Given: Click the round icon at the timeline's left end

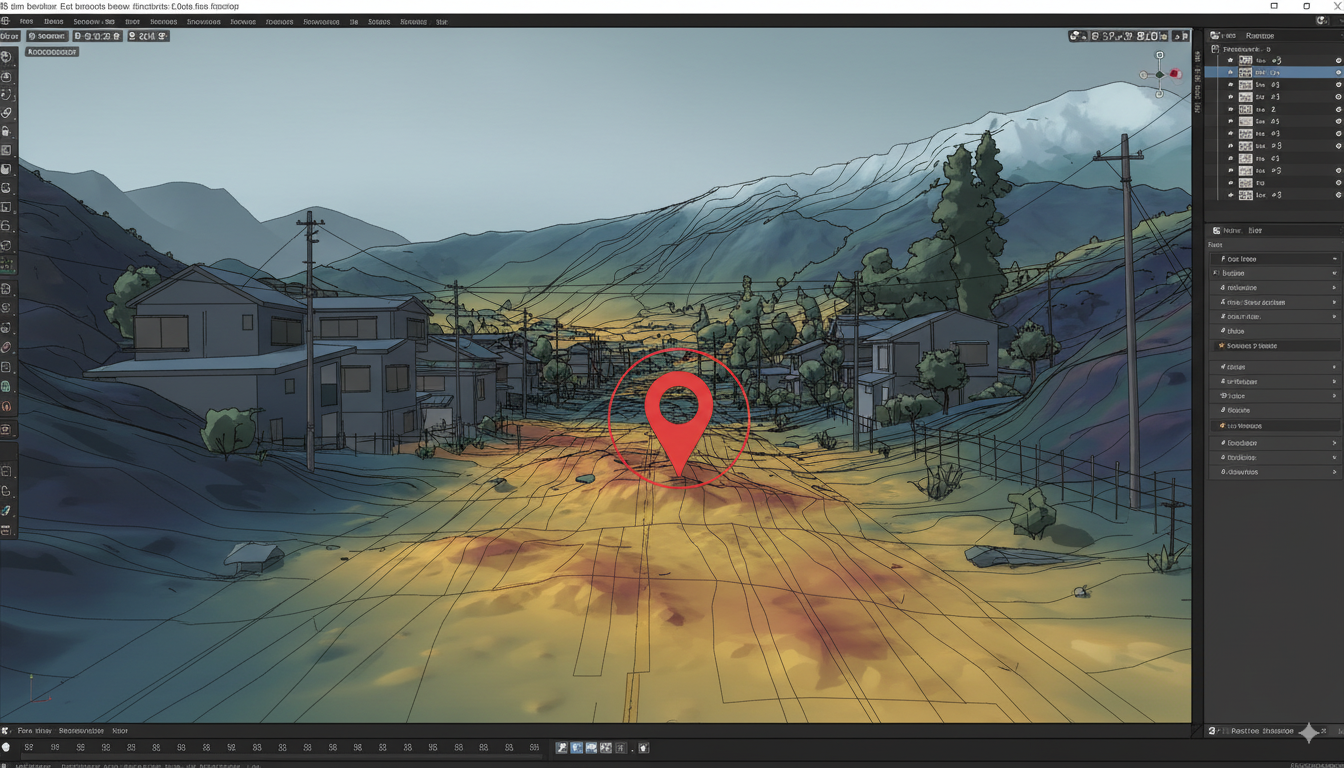Looking at the screenshot, I should (x=6, y=748).
